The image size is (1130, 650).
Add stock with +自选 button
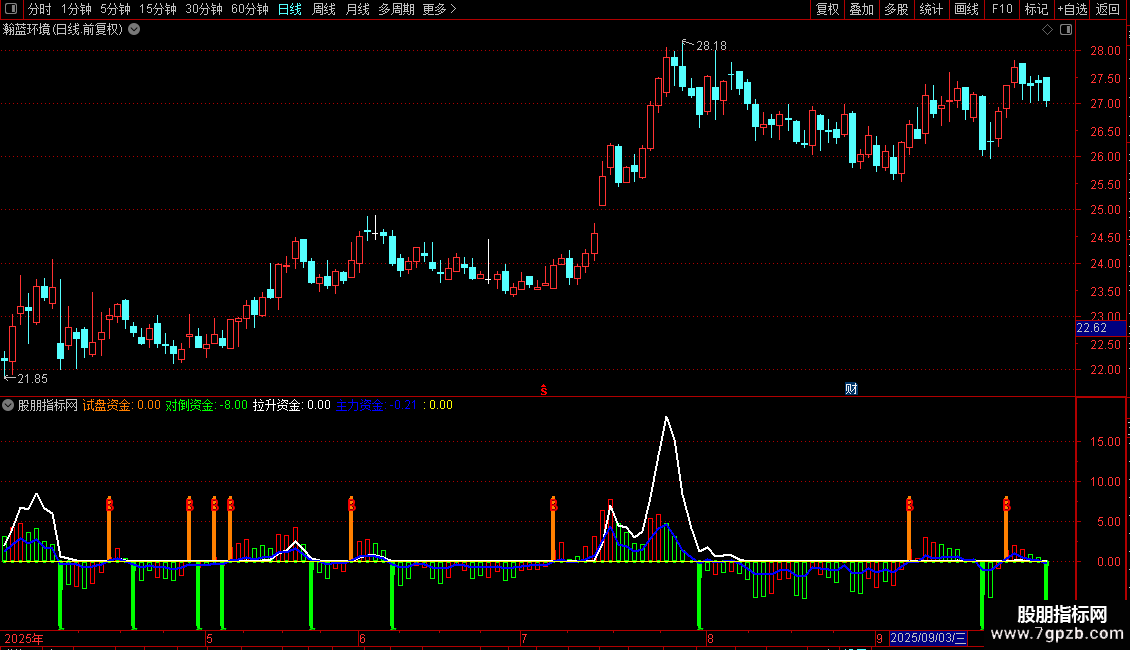pyautogui.click(x=1072, y=9)
